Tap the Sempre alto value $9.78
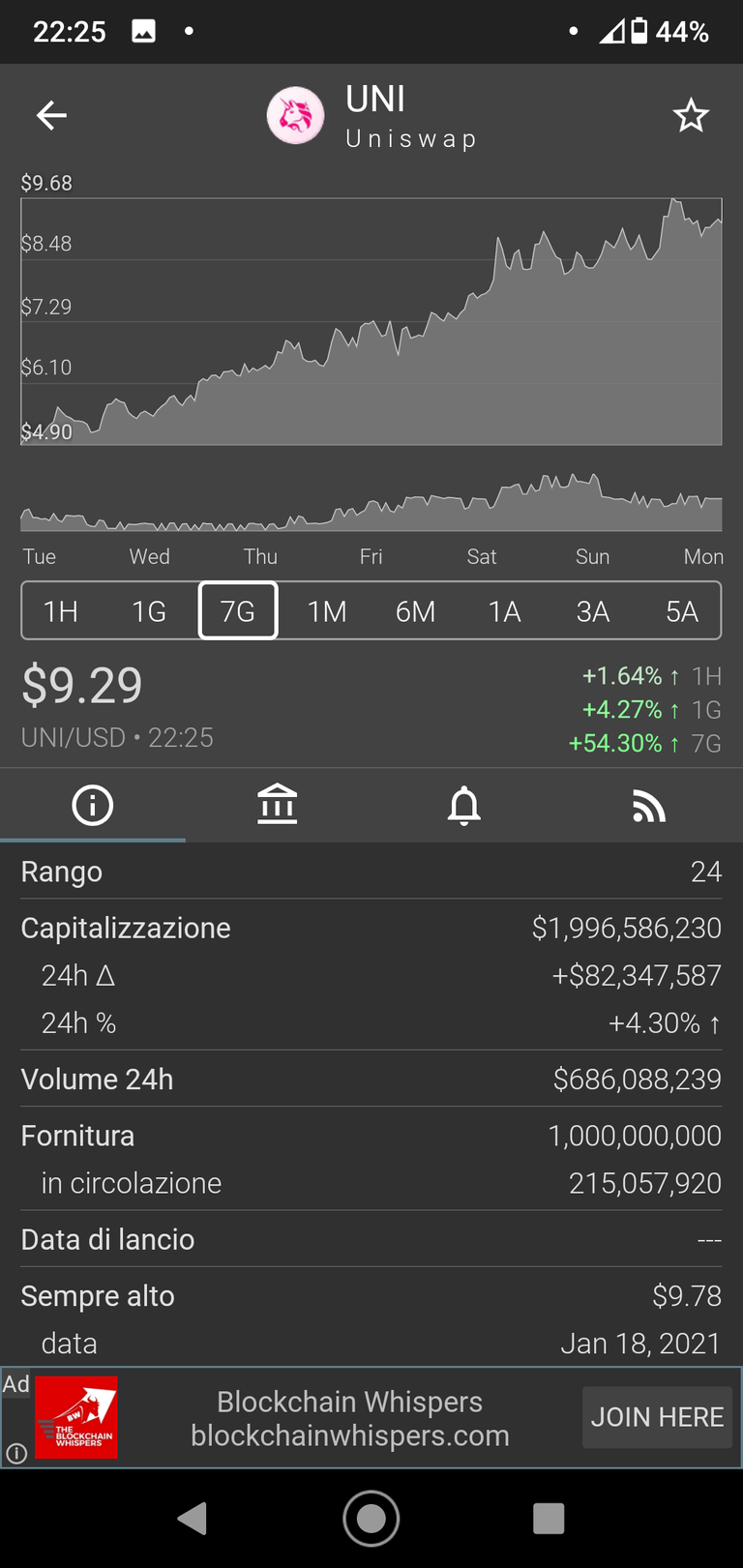This screenshot has height=1568, width=743. coord(687,1295)
